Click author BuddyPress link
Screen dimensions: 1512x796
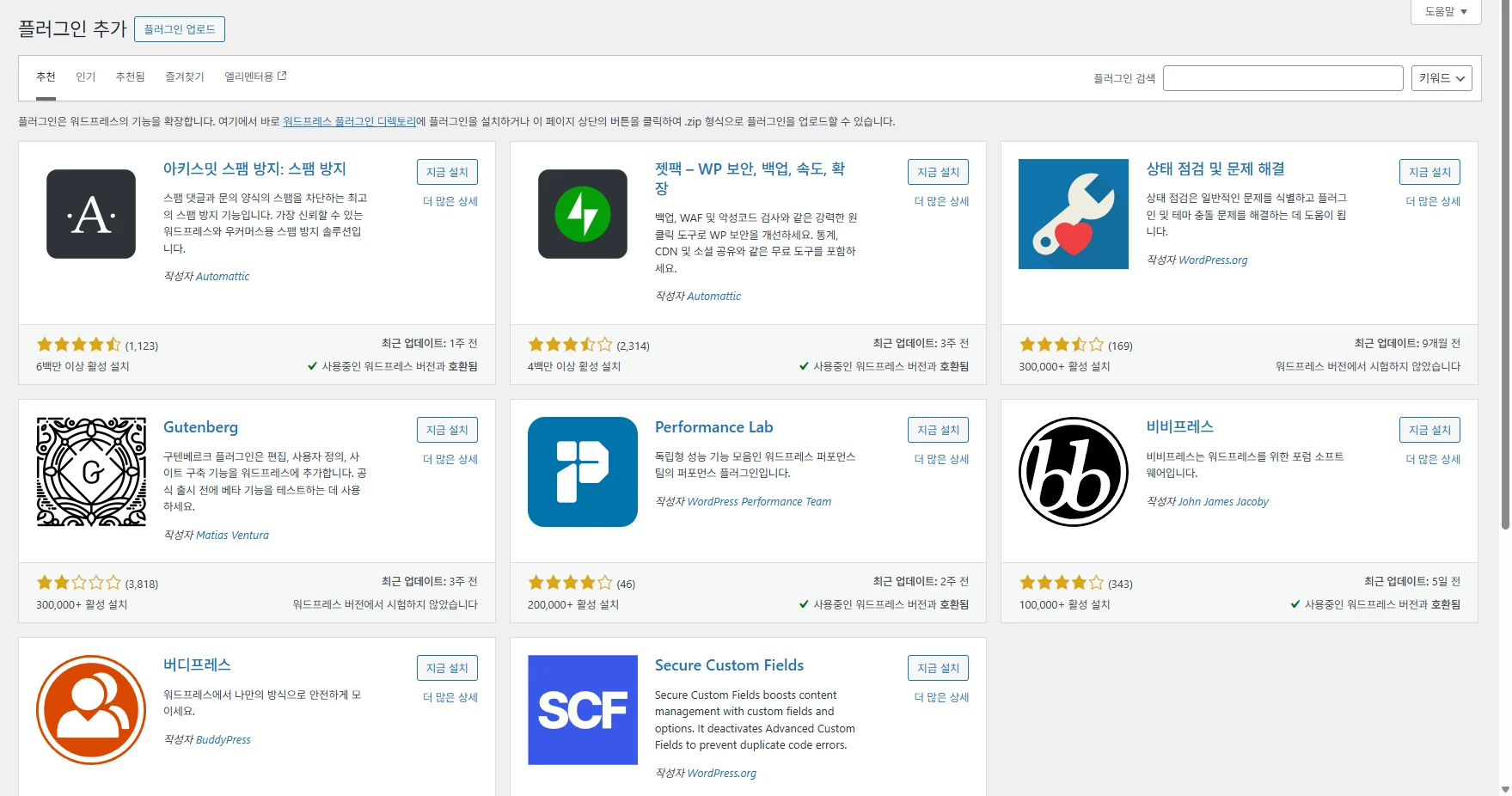(x=223, y=740)
